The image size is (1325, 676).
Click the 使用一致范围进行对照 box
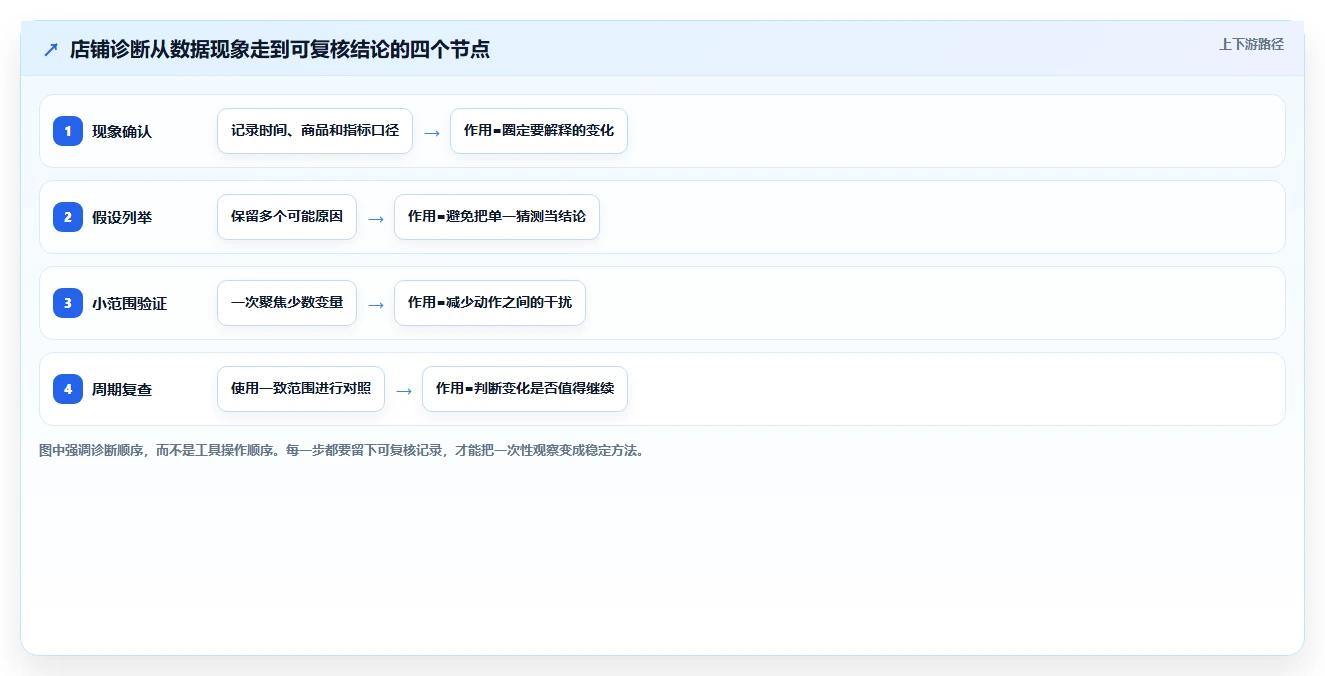pos(301,389)
